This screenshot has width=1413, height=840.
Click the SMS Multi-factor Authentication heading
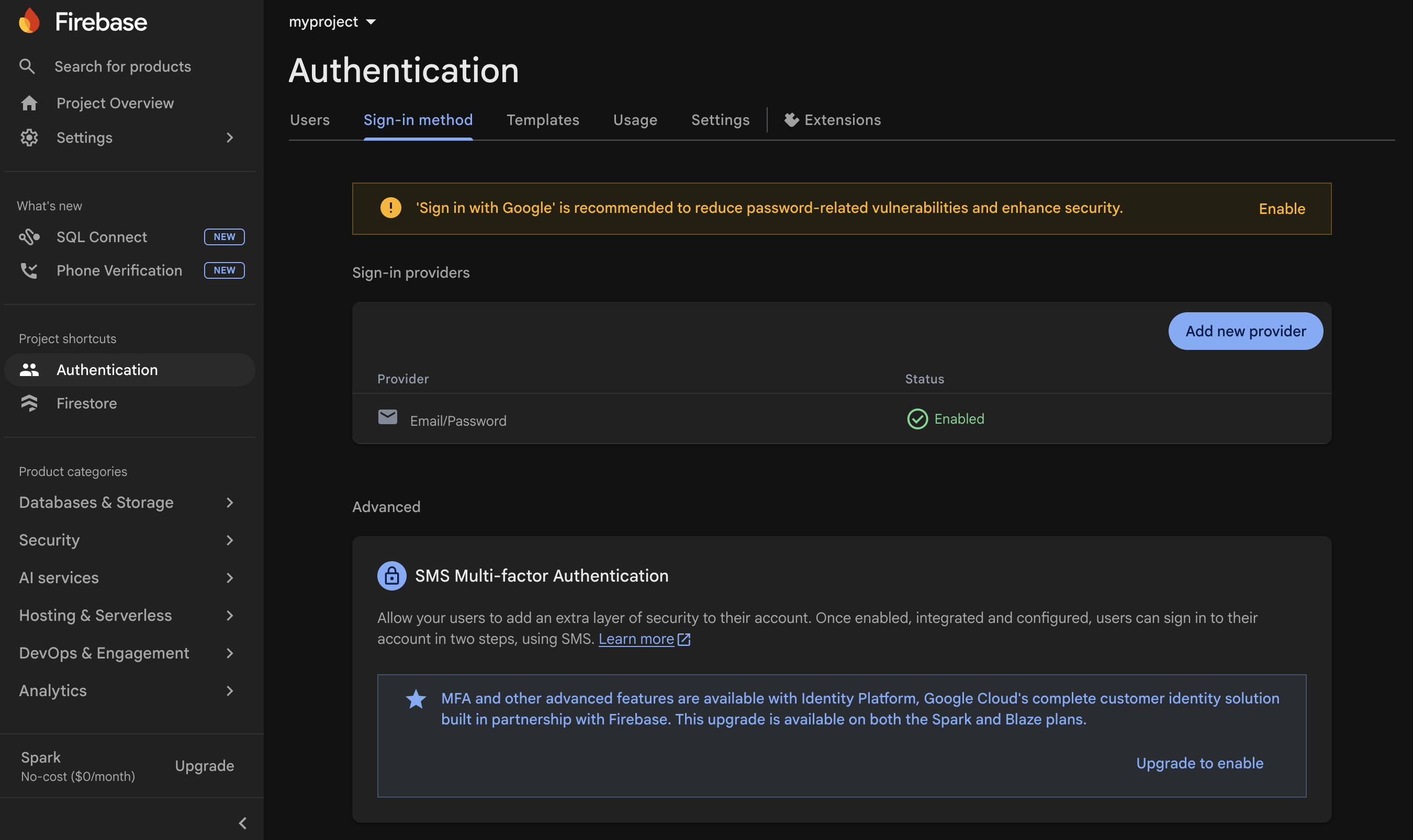point(542,576)
